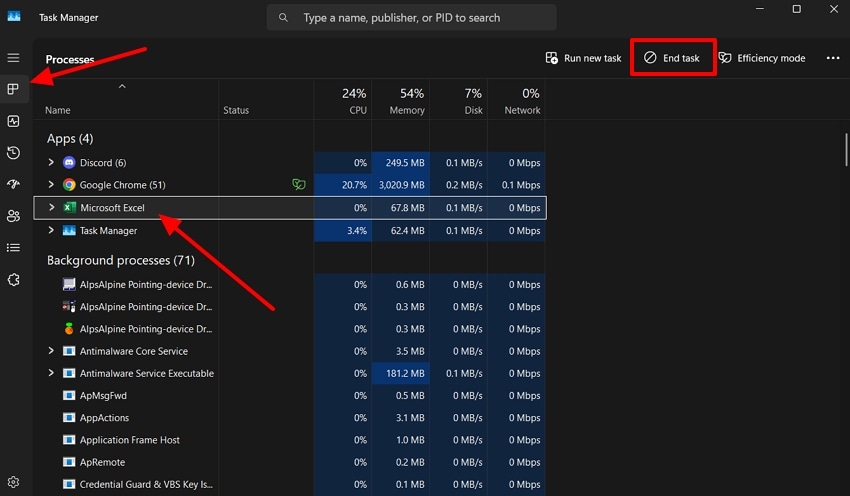Click the 181.2 MB memory value
The image size is (850, 496).
[x=405, y=373]
